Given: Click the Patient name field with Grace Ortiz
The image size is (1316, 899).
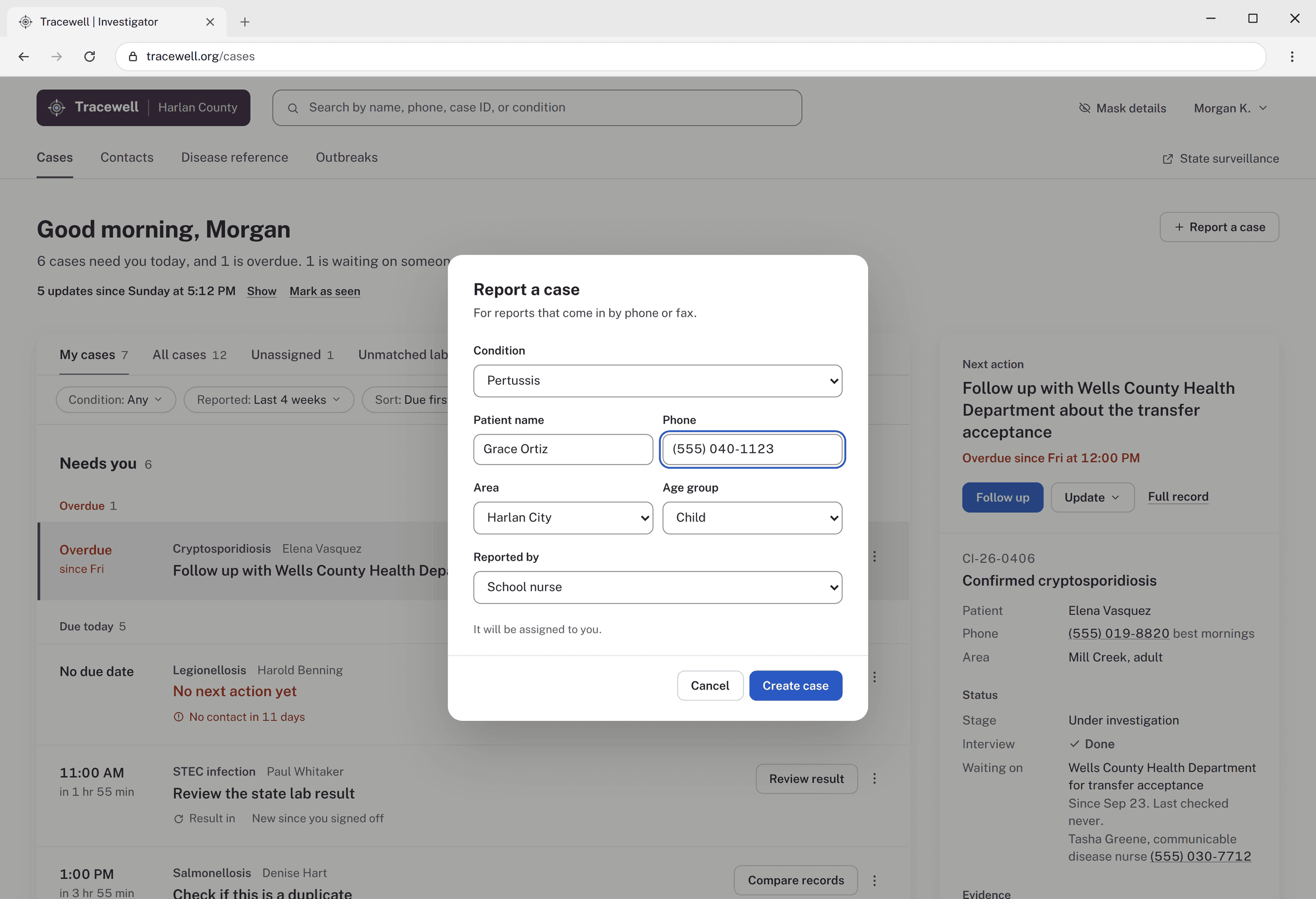Looking at the screenshot, I should coord(563,450).
